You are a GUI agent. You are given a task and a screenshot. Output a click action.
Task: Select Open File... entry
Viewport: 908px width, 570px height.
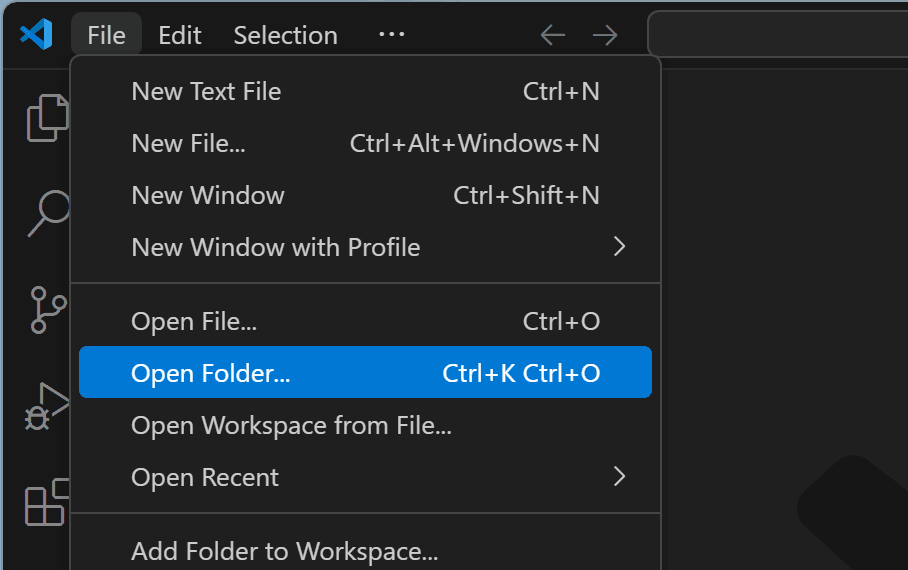(x=365, y=321)
